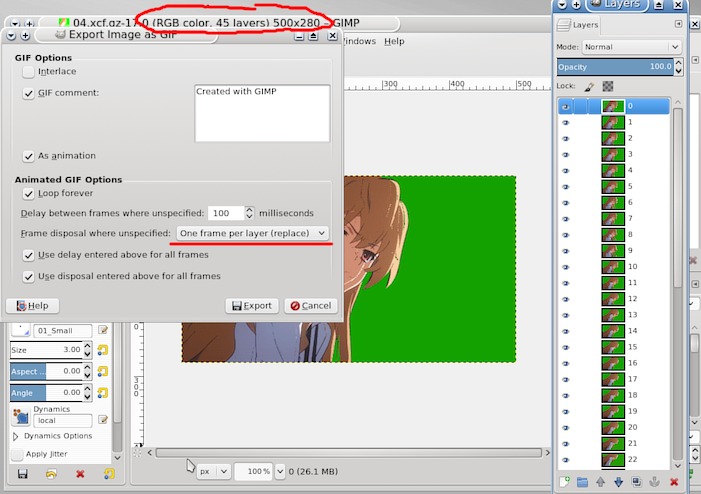Click the Cancel button

tap(311, 306)
